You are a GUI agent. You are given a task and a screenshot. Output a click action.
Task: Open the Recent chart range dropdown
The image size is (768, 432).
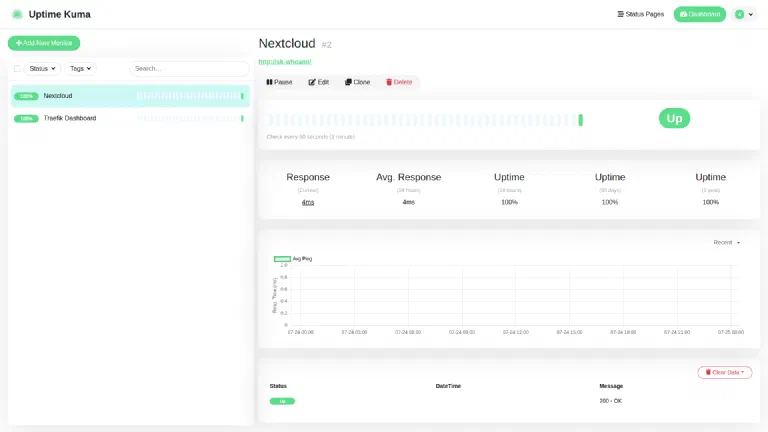pos(726,242)
